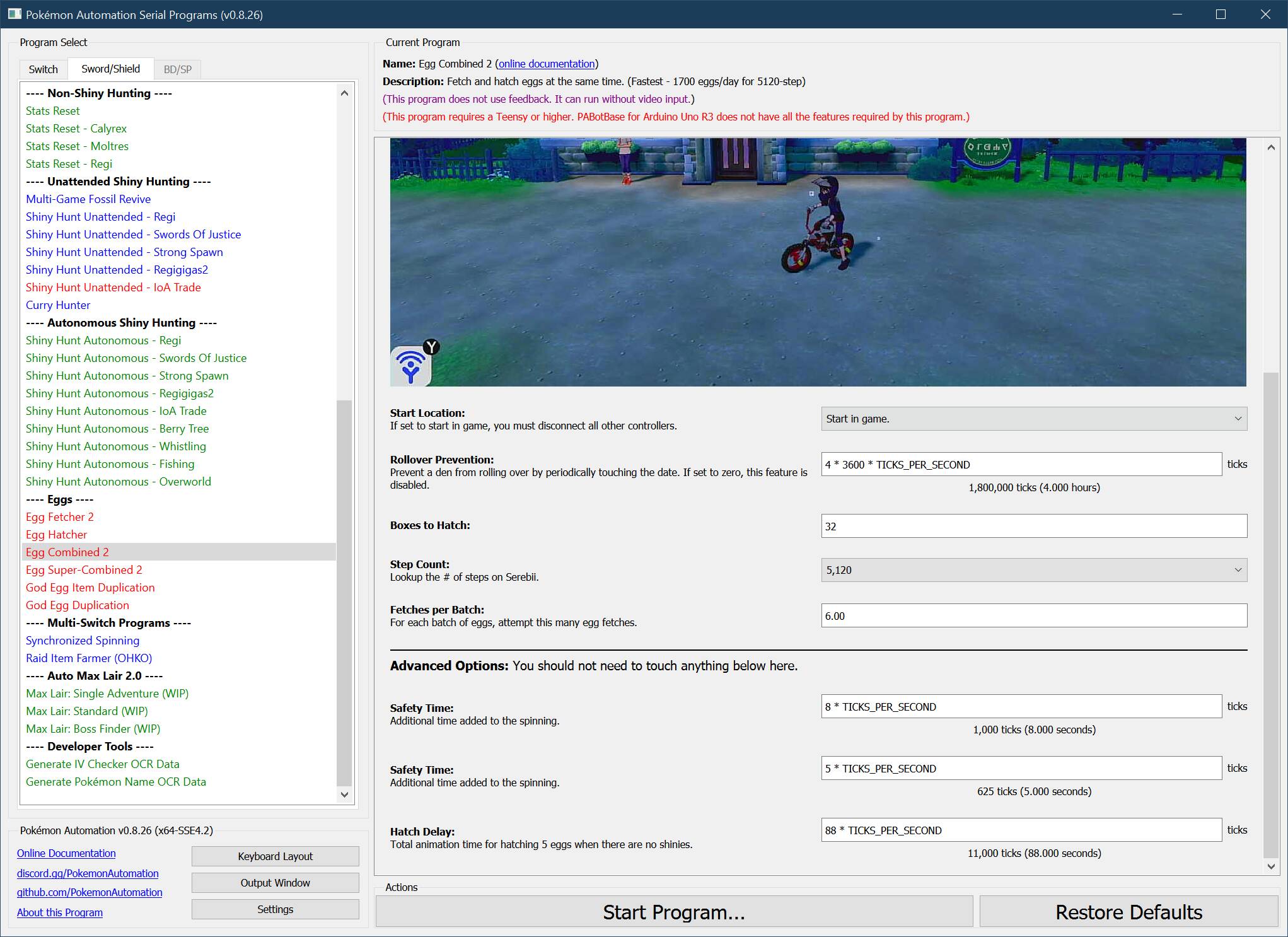The width and height of the screenshot is (1288, 937).
Task: Open the BD/SP tab
Action: point(177,69)
